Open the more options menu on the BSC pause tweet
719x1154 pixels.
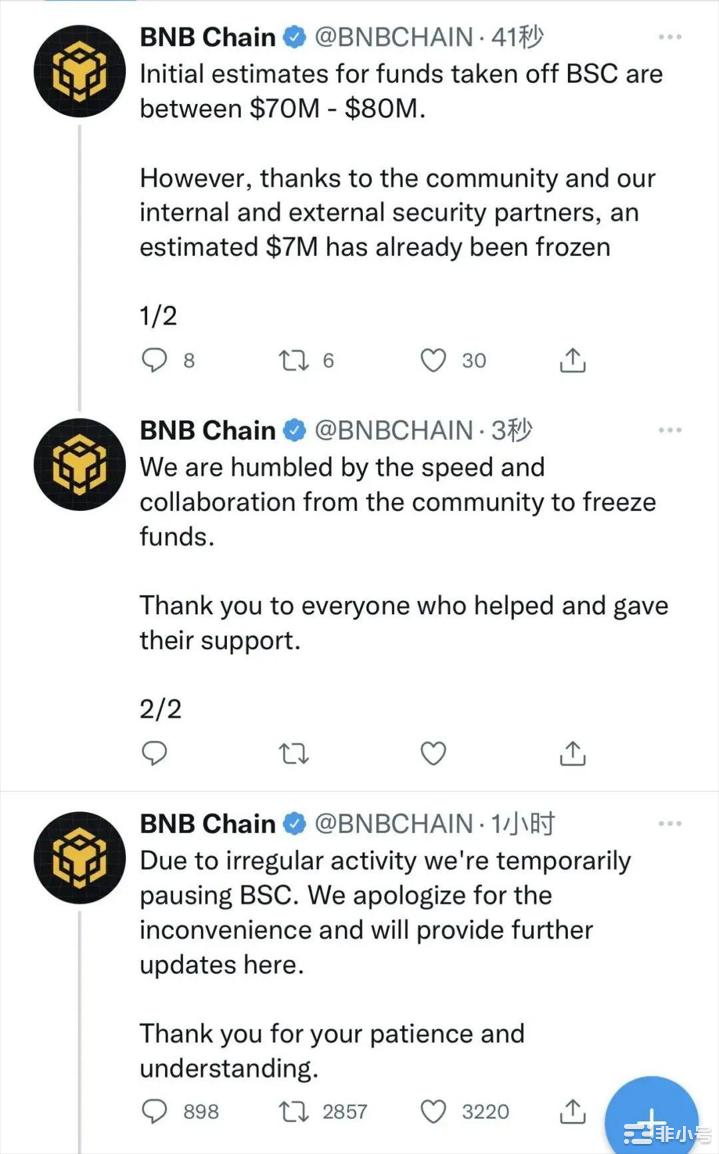(x=668, y=823)
